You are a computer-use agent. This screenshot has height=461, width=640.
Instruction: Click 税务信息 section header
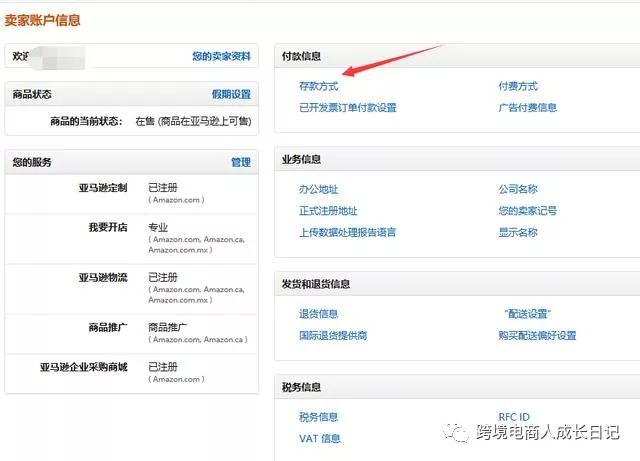[301, 387]
